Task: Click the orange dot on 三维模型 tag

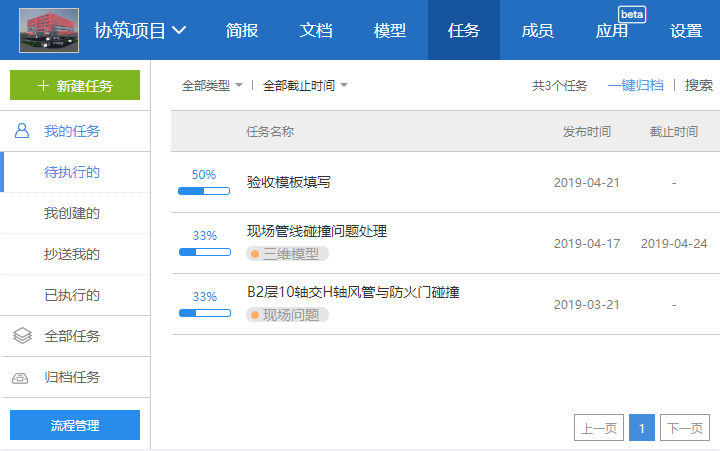Action: pyautogui.click(x=255, y=254)
